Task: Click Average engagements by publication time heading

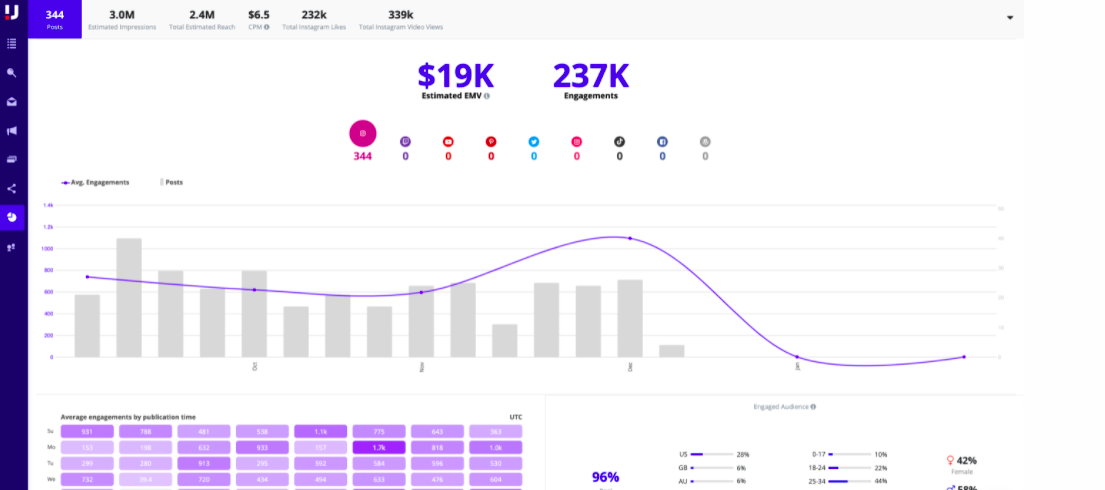Action: tap(128, 417)
